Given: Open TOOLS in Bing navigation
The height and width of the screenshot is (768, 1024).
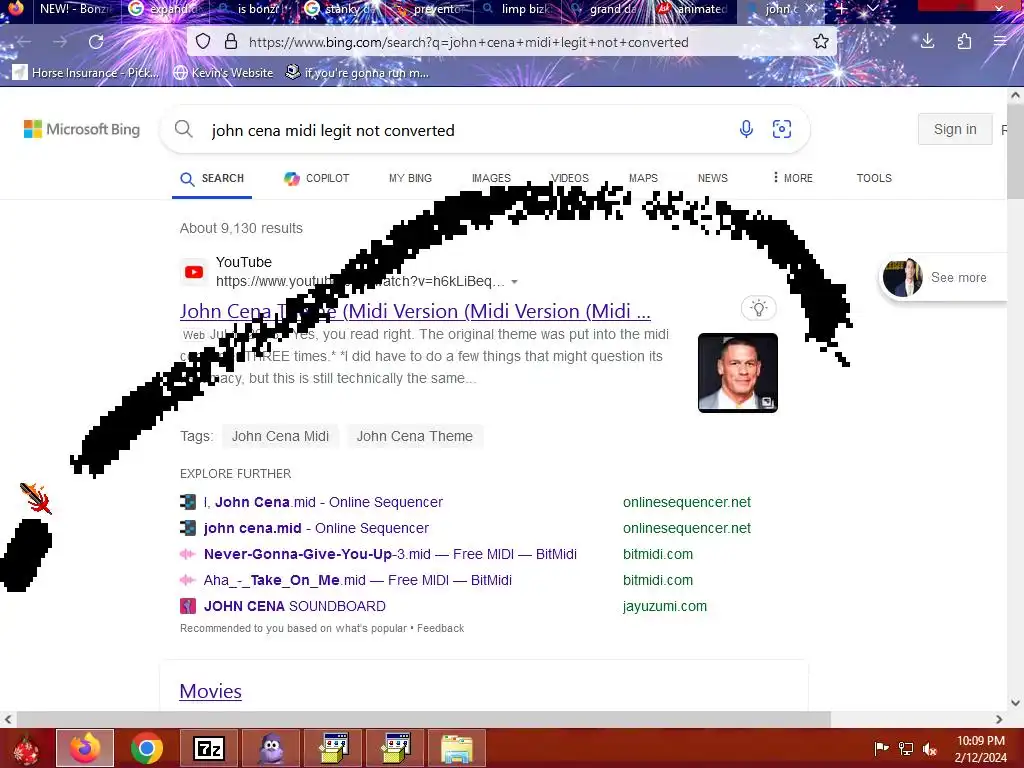Looking at the screenshot, I should click(x=874, y=178).
